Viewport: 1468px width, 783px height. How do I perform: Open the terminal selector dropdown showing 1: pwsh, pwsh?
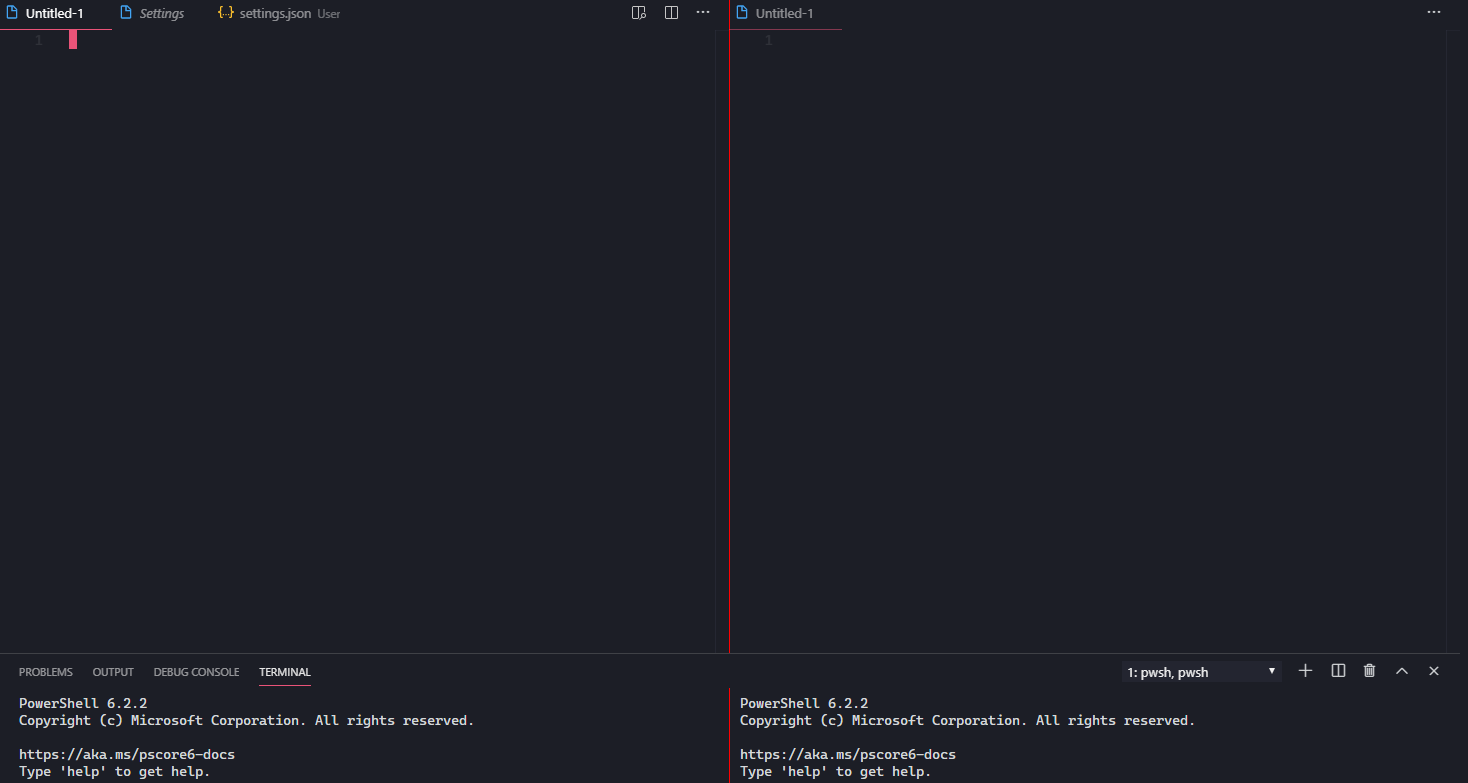[1200, 671]
